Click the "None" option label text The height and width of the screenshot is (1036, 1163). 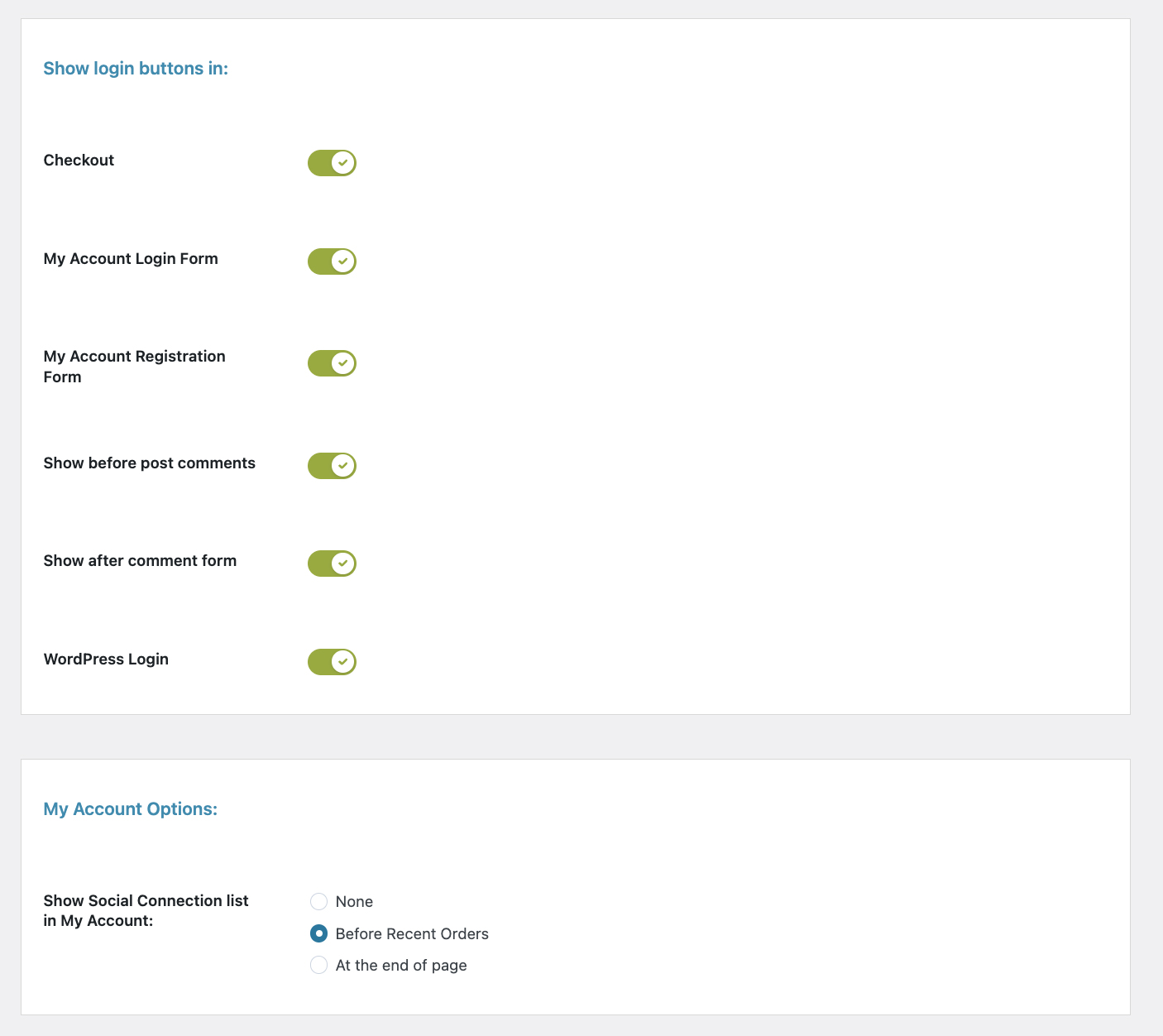(x=354, y=902)
